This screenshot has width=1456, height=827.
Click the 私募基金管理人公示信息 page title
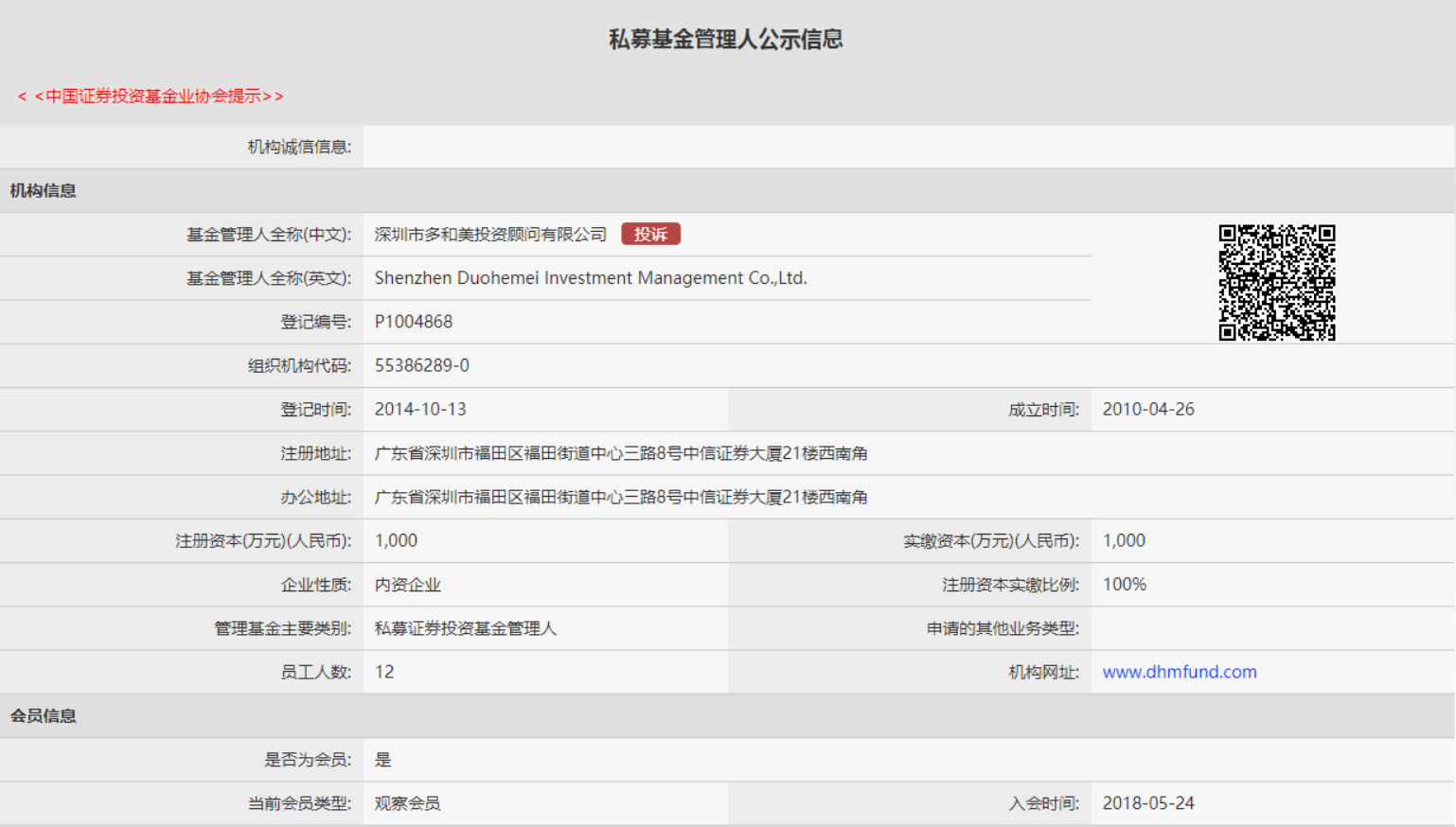(725, 40)
